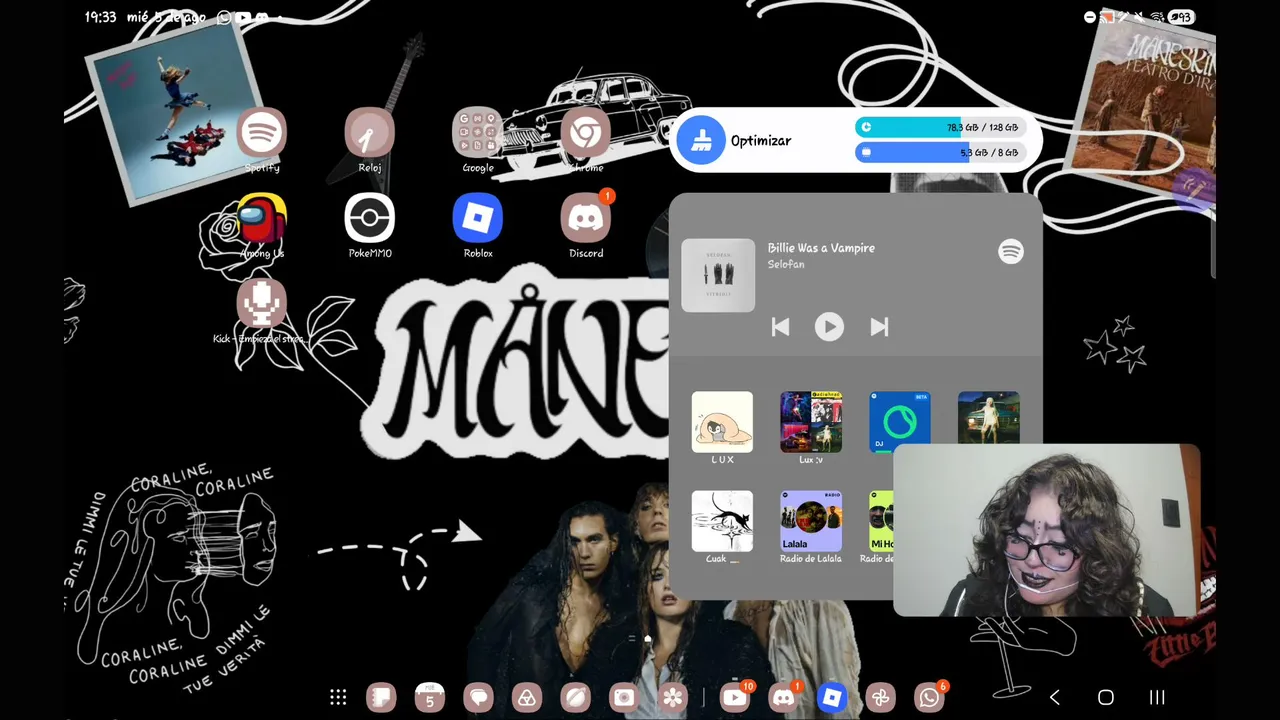
Task: Skip to the next track
Action: pos(879,327)
